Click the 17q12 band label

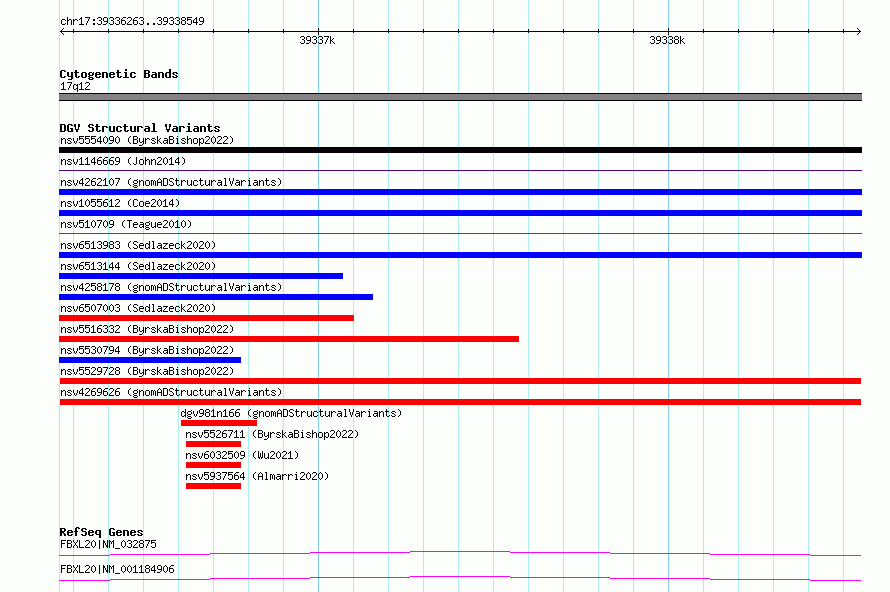(x=75, y=86)
